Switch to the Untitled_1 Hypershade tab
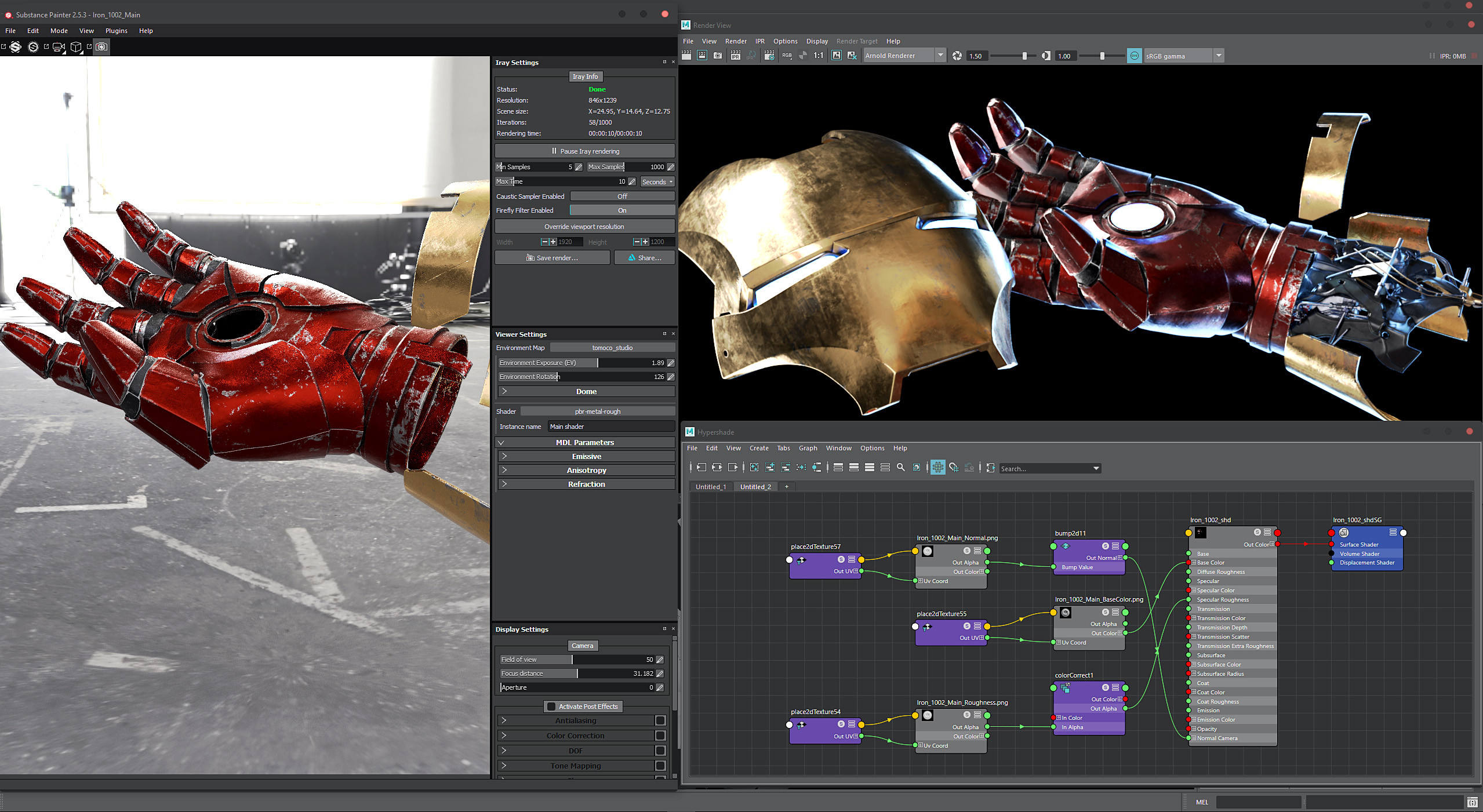This screenshot has height=812, width=1483. (711, 487)
